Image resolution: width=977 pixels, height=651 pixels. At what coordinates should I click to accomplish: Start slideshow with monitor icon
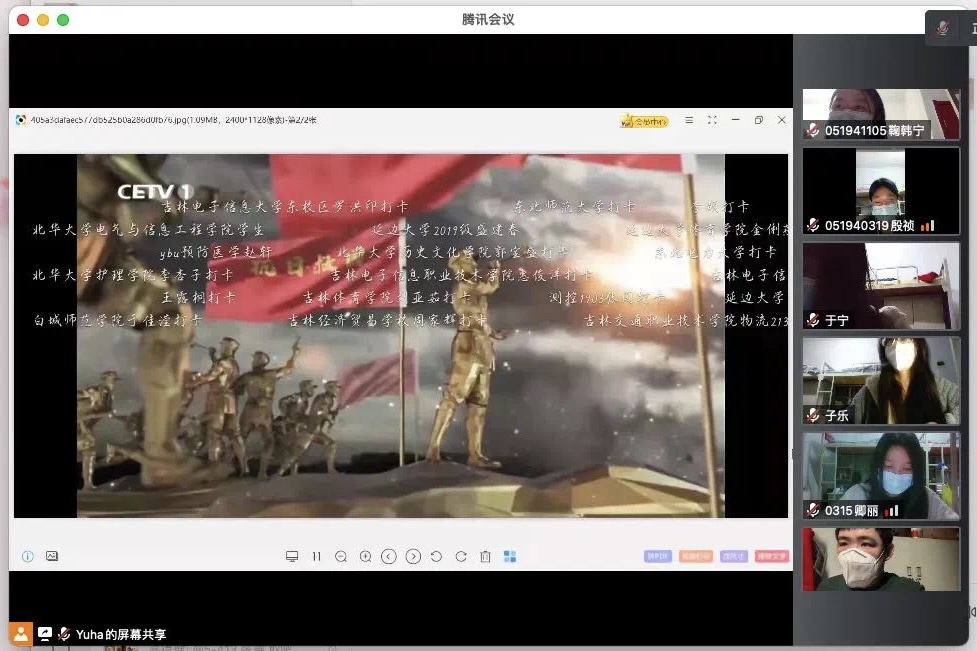292,556
